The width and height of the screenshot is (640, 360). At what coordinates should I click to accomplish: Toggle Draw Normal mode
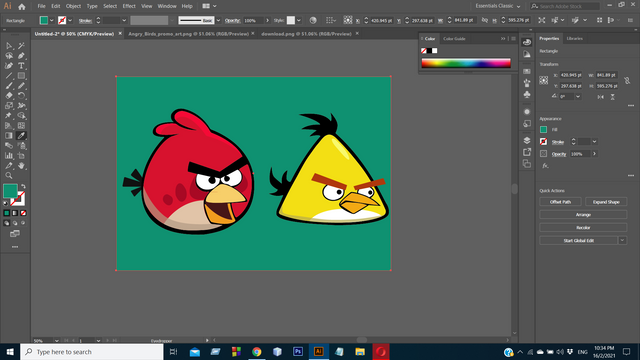pyautogui.click(x=7, y=223)
